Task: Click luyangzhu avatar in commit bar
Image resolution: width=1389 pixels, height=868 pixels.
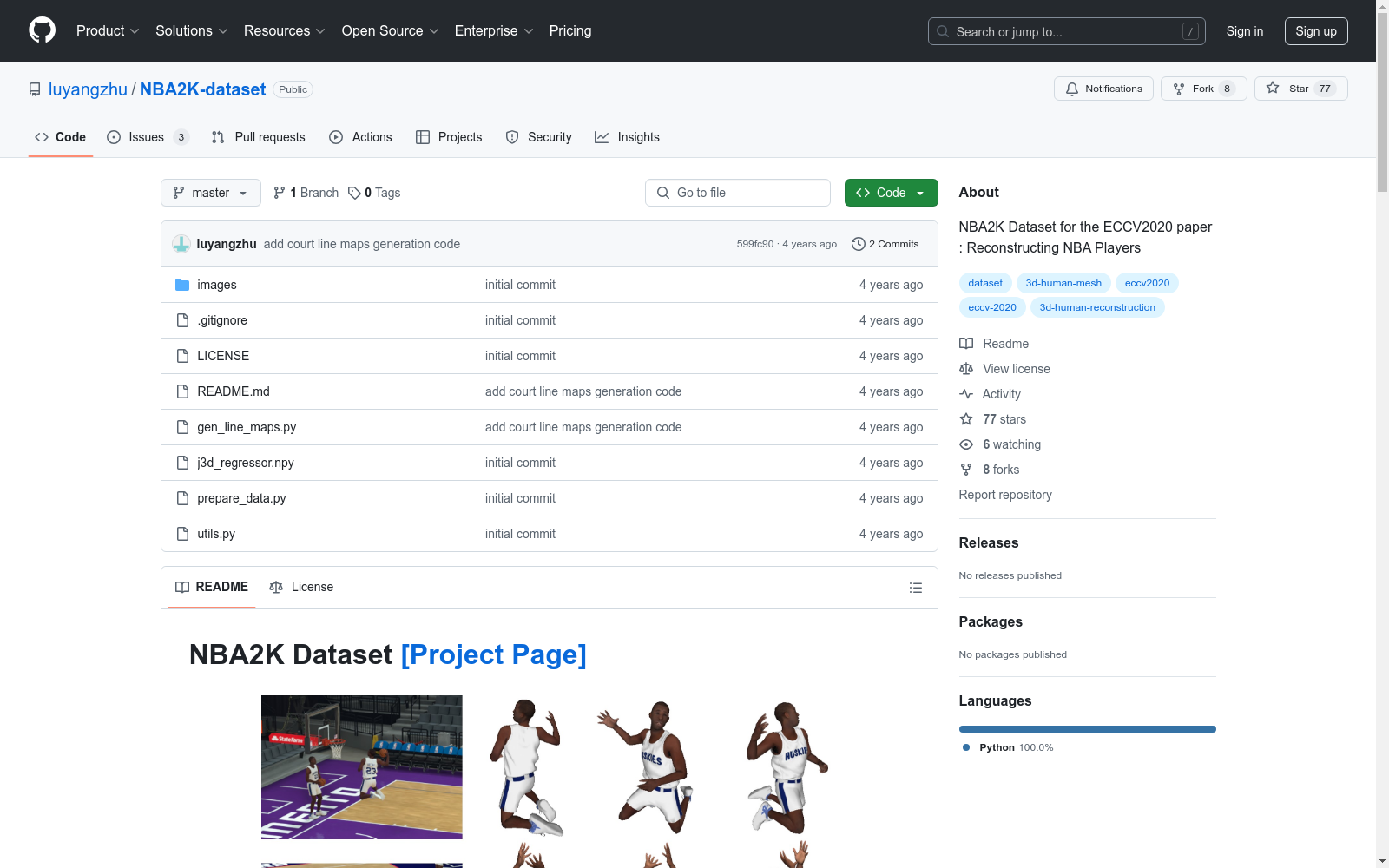Action: coord(181,244)
